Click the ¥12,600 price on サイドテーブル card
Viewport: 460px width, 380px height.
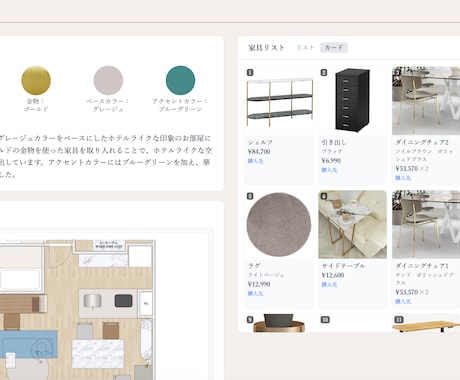pos(333,275)
